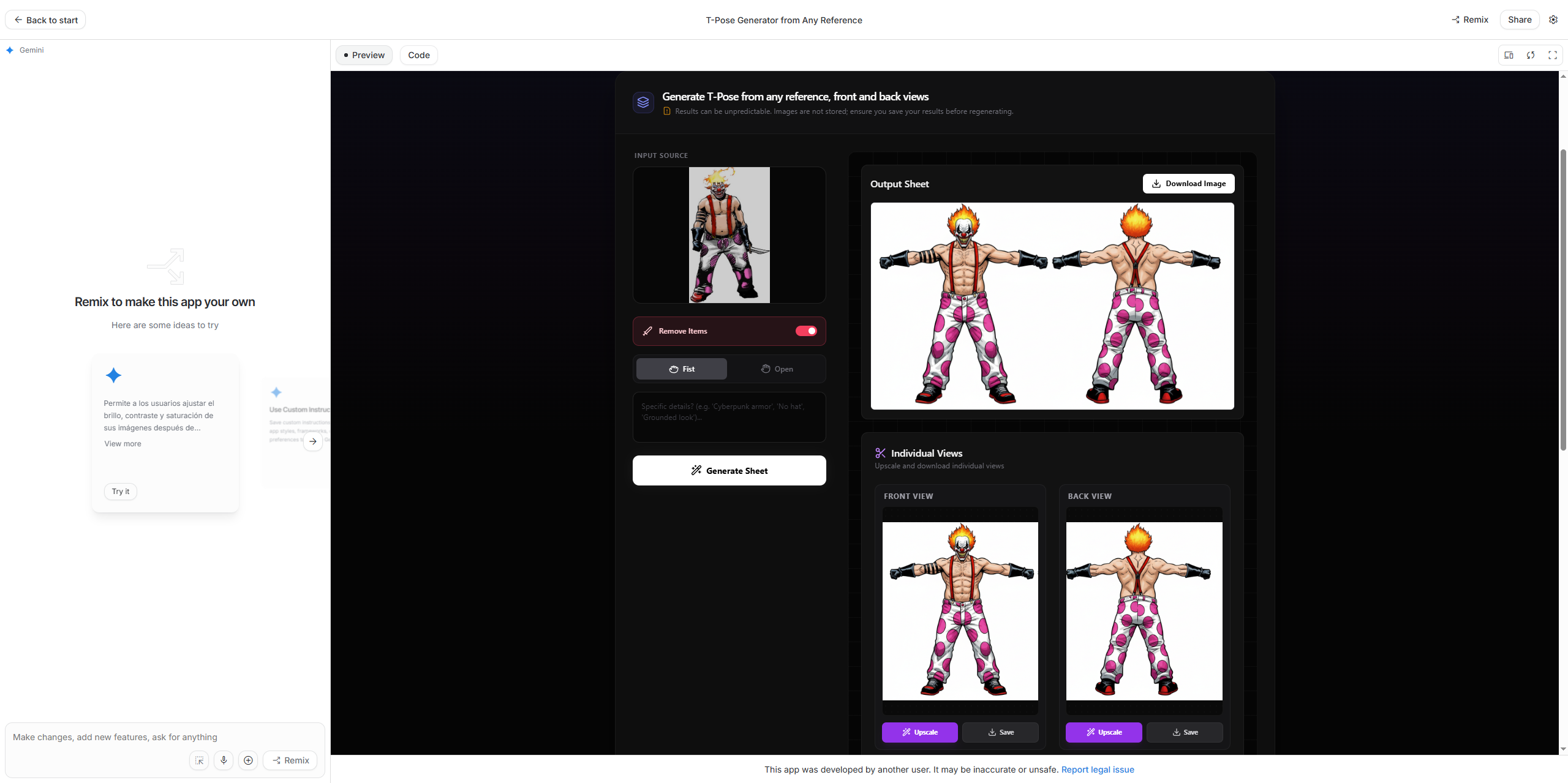
Task: Click the layers app logo icon
Action: point(643,102)
